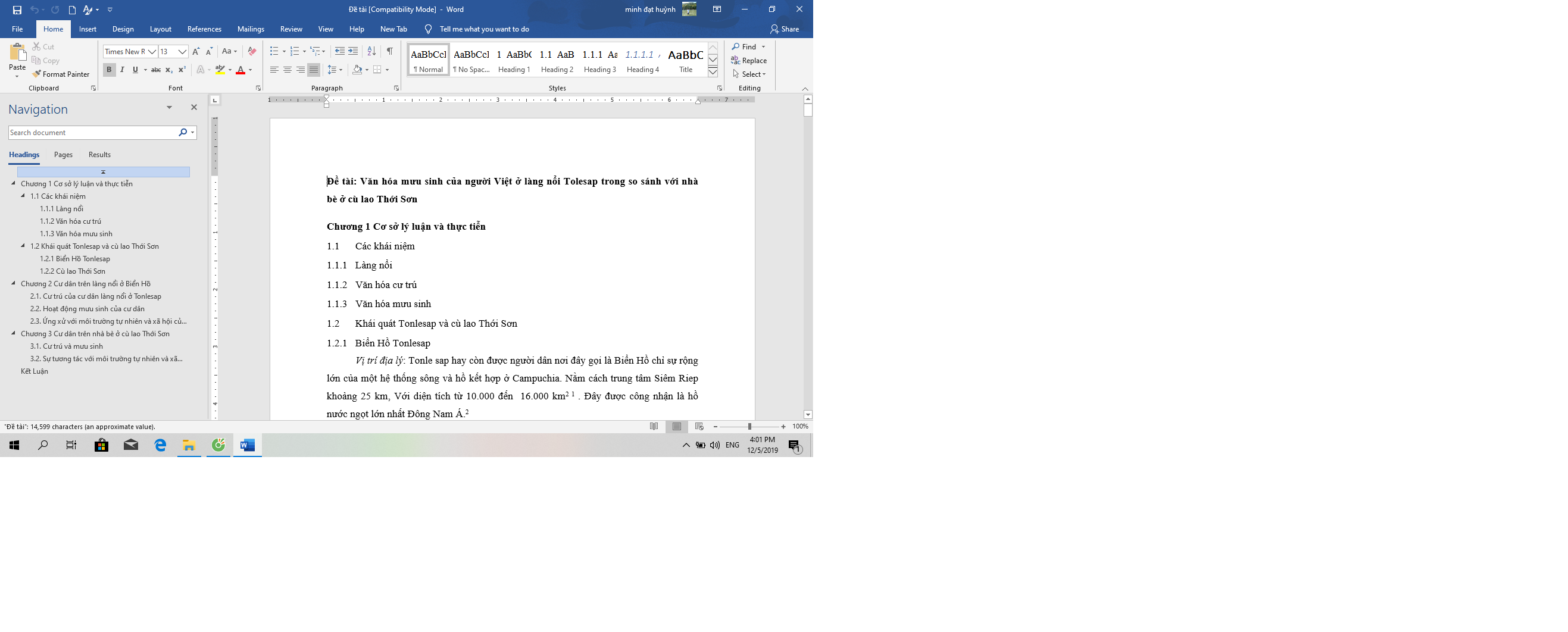The width and height of the screenshot is (1568, 632).
Task: Click the Search document input field
Action: [92, 133]
